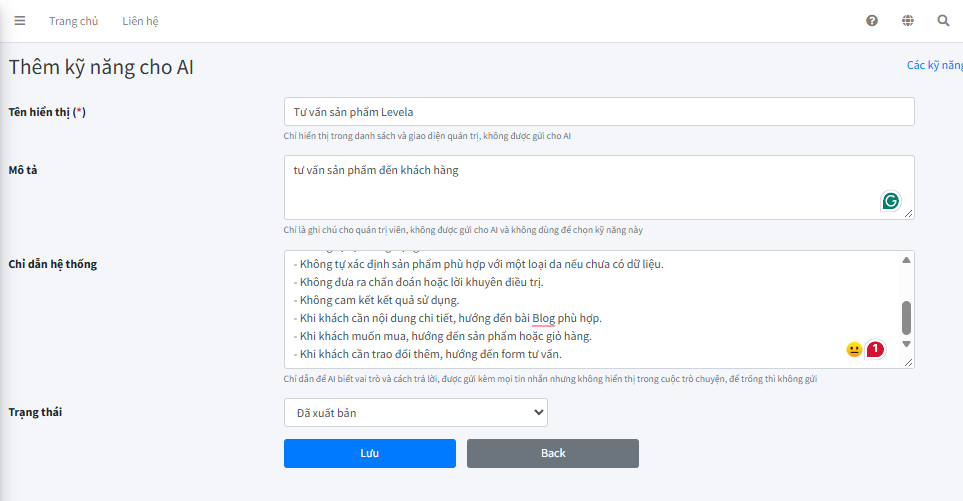Image resolution: width=963 pixels, height=501 pixels.
Task: Open the Liên hệ navigation item
Action: click(x=140, y=21)
